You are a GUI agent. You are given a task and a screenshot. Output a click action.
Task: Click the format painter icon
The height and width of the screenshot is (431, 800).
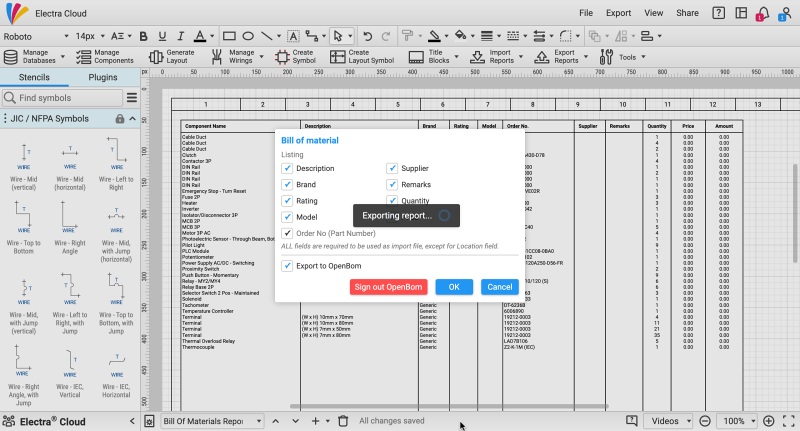(407, 36)
